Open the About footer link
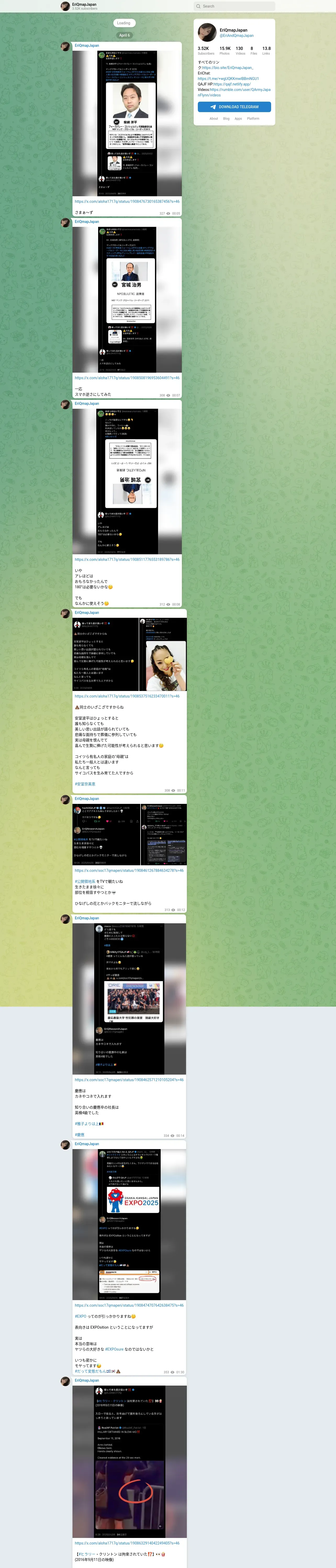Viewport: 336px width, 1568px height. click(x=214, y=119)
